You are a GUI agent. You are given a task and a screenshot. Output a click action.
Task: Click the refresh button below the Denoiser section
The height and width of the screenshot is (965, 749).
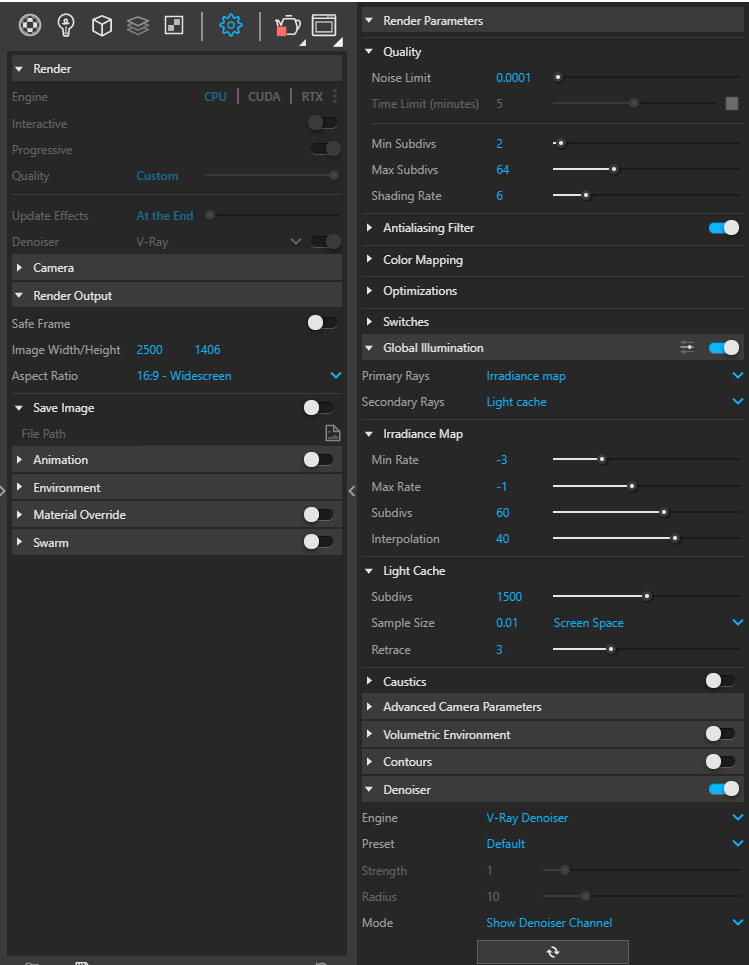(552, 951)
